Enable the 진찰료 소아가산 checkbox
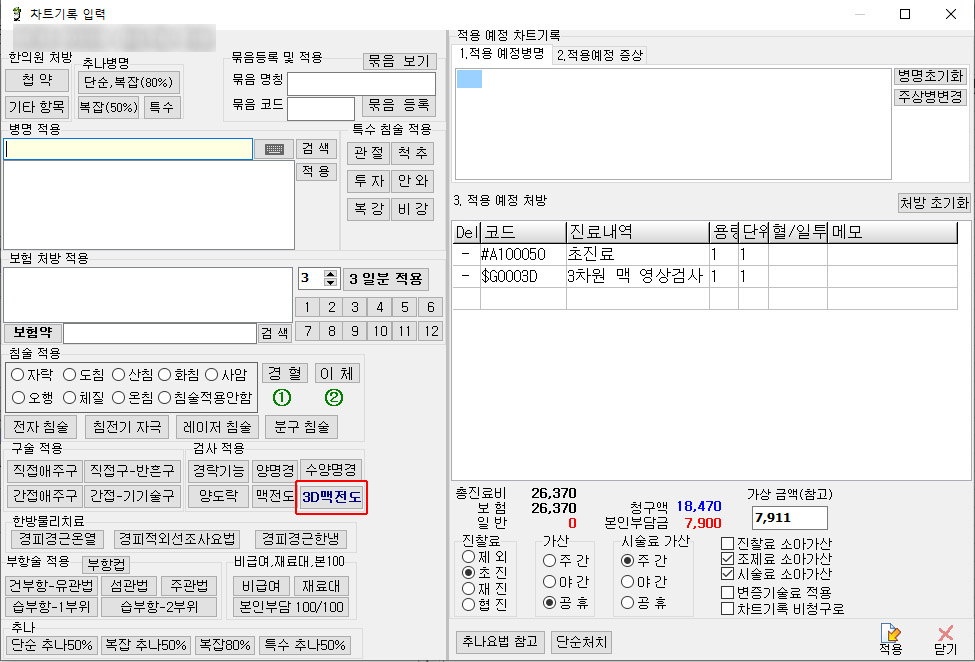The image size is (975, 662). point(727,544)
